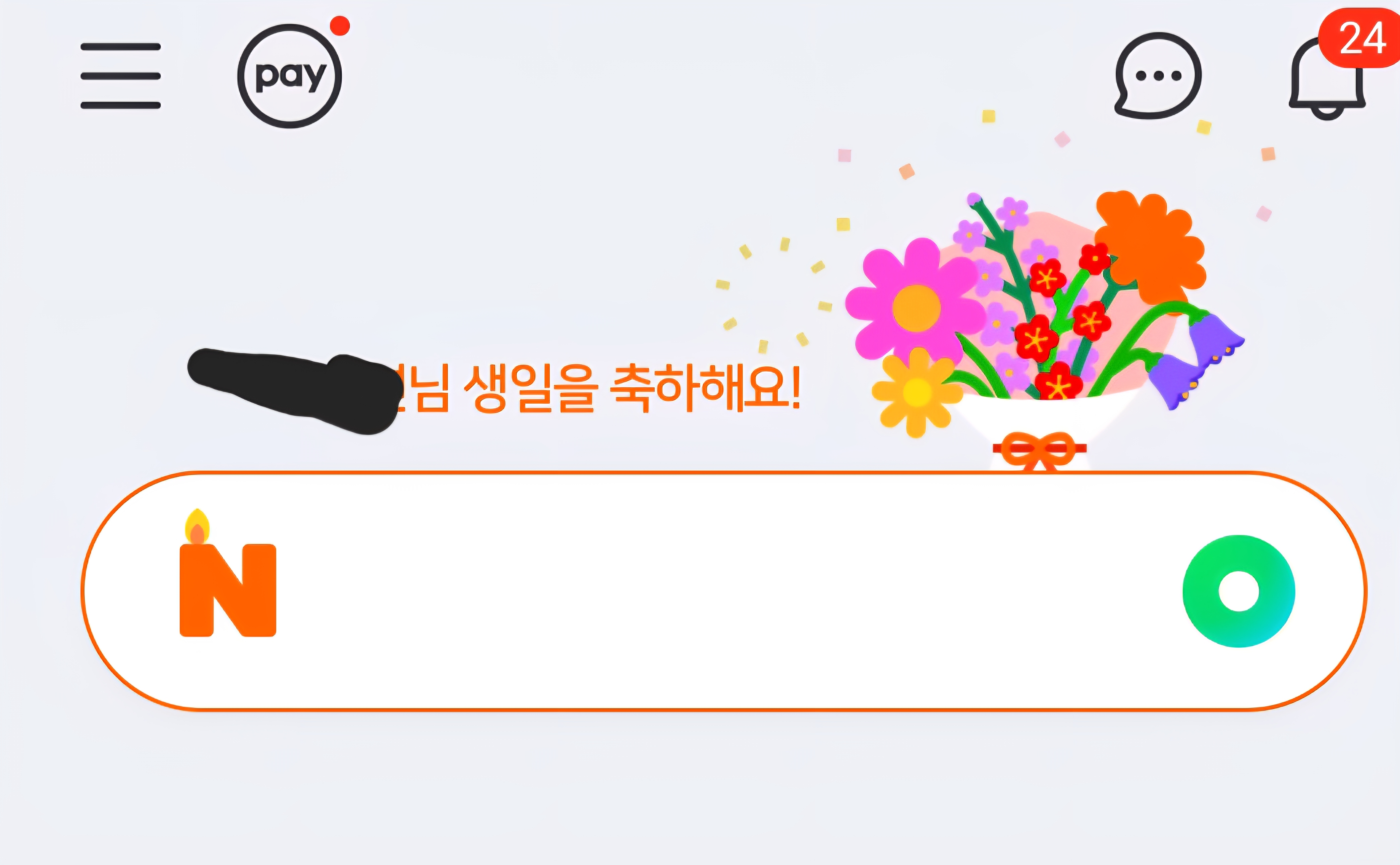Open the chat speech bubble icon
This screenshot has height=865, width=1400.
tap(1158, 75)
